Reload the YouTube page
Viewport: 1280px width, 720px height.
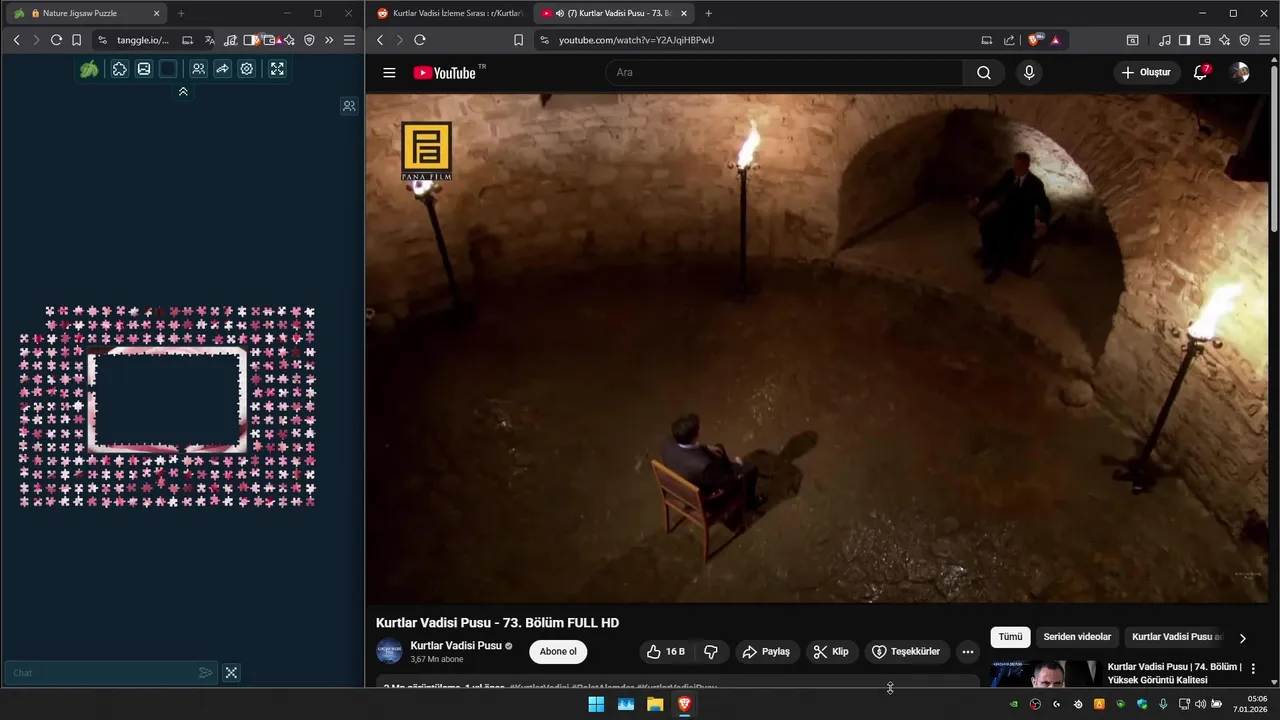[x=420, y=40]
